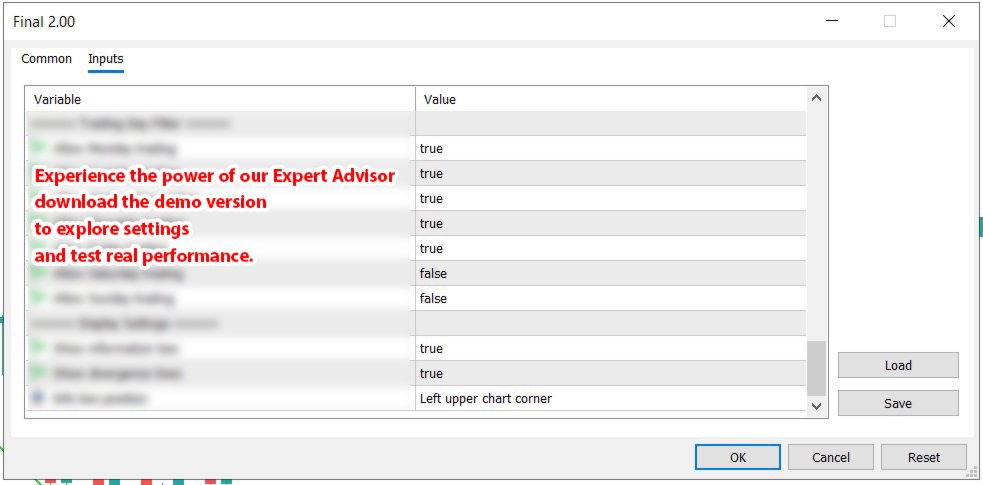Click the scrollbar down arrow in inputs list

[x=816, y=405]
